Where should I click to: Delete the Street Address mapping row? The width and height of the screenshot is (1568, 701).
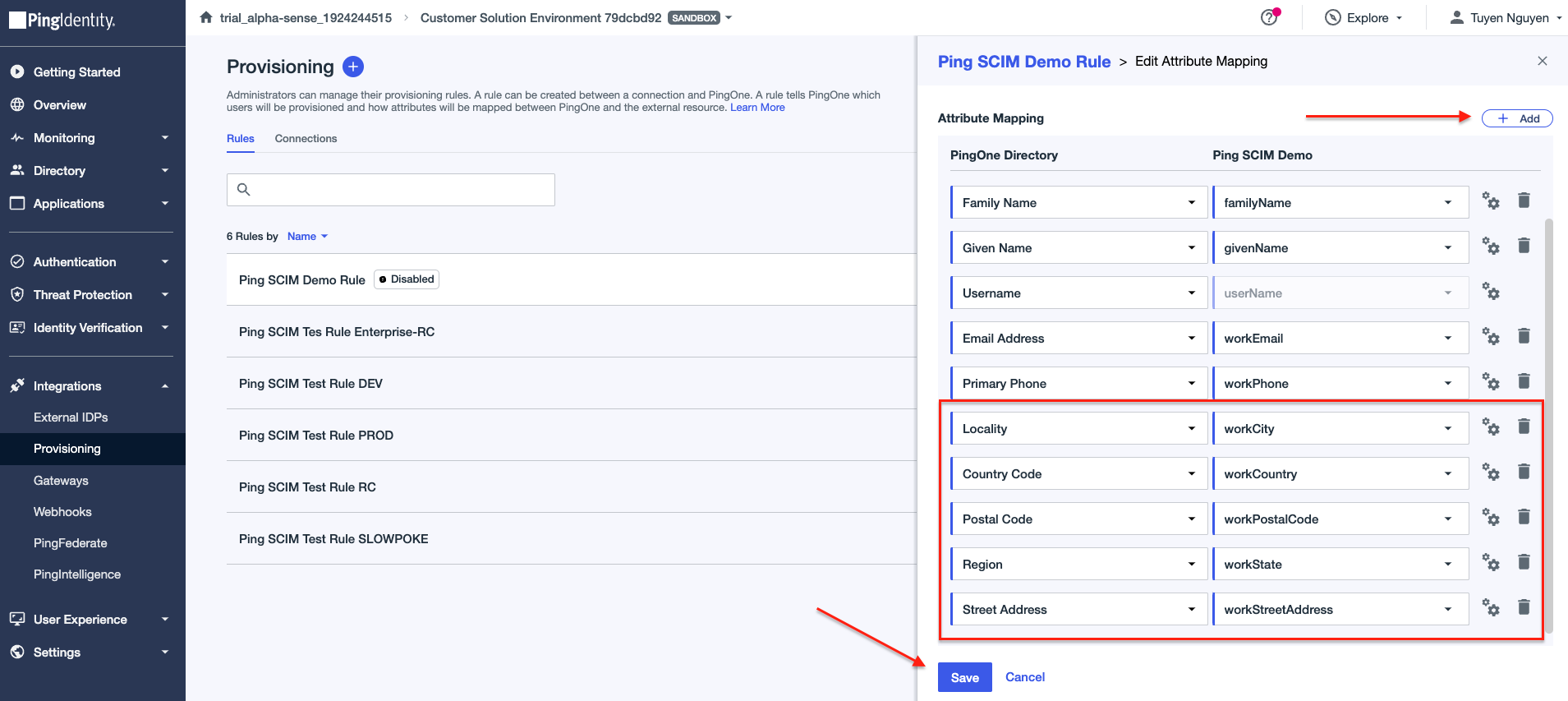coord(1524,607)
